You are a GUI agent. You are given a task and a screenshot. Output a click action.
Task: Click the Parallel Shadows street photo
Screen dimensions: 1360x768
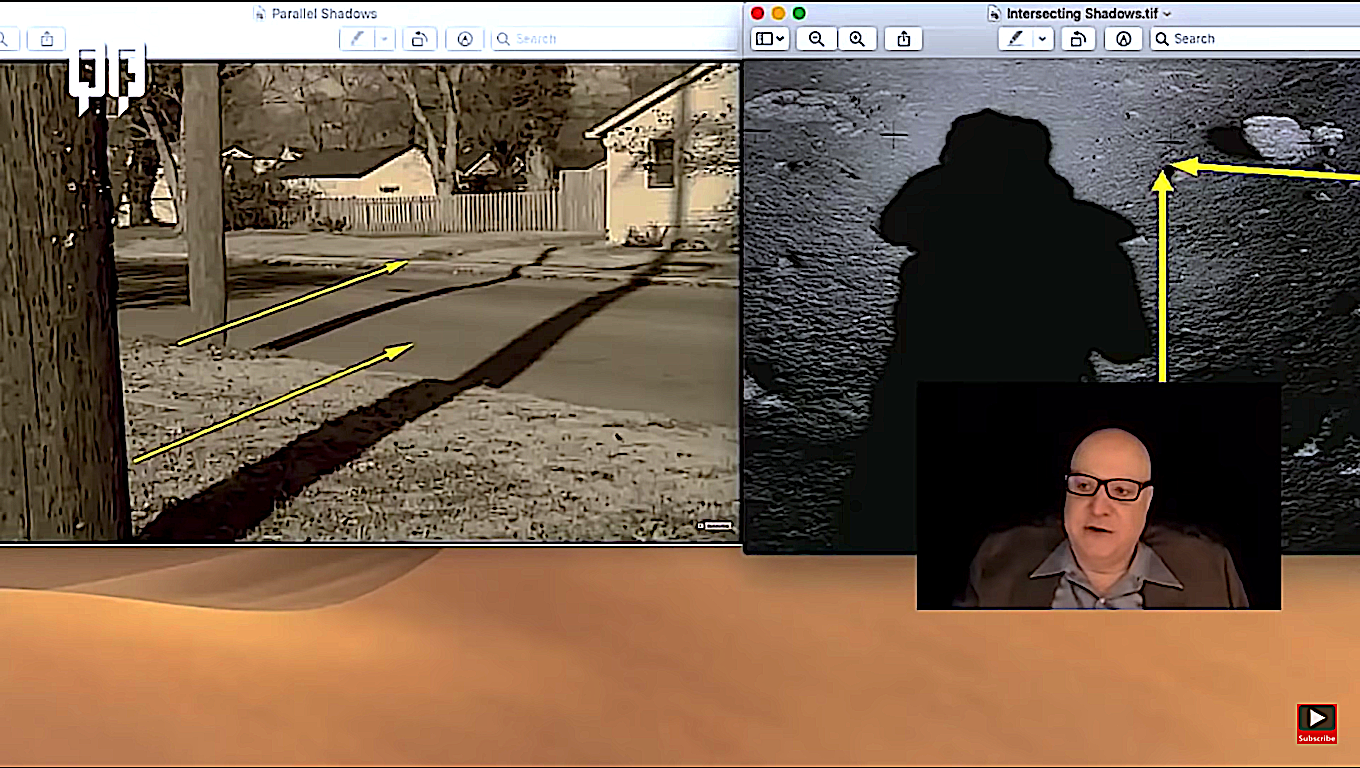click(x=370, y=301)
